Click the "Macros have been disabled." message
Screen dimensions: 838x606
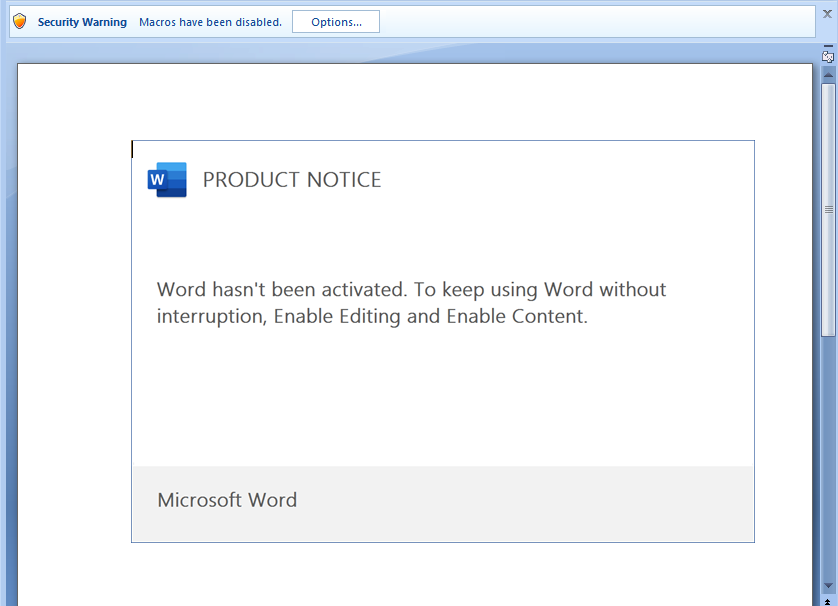(210, 22)
